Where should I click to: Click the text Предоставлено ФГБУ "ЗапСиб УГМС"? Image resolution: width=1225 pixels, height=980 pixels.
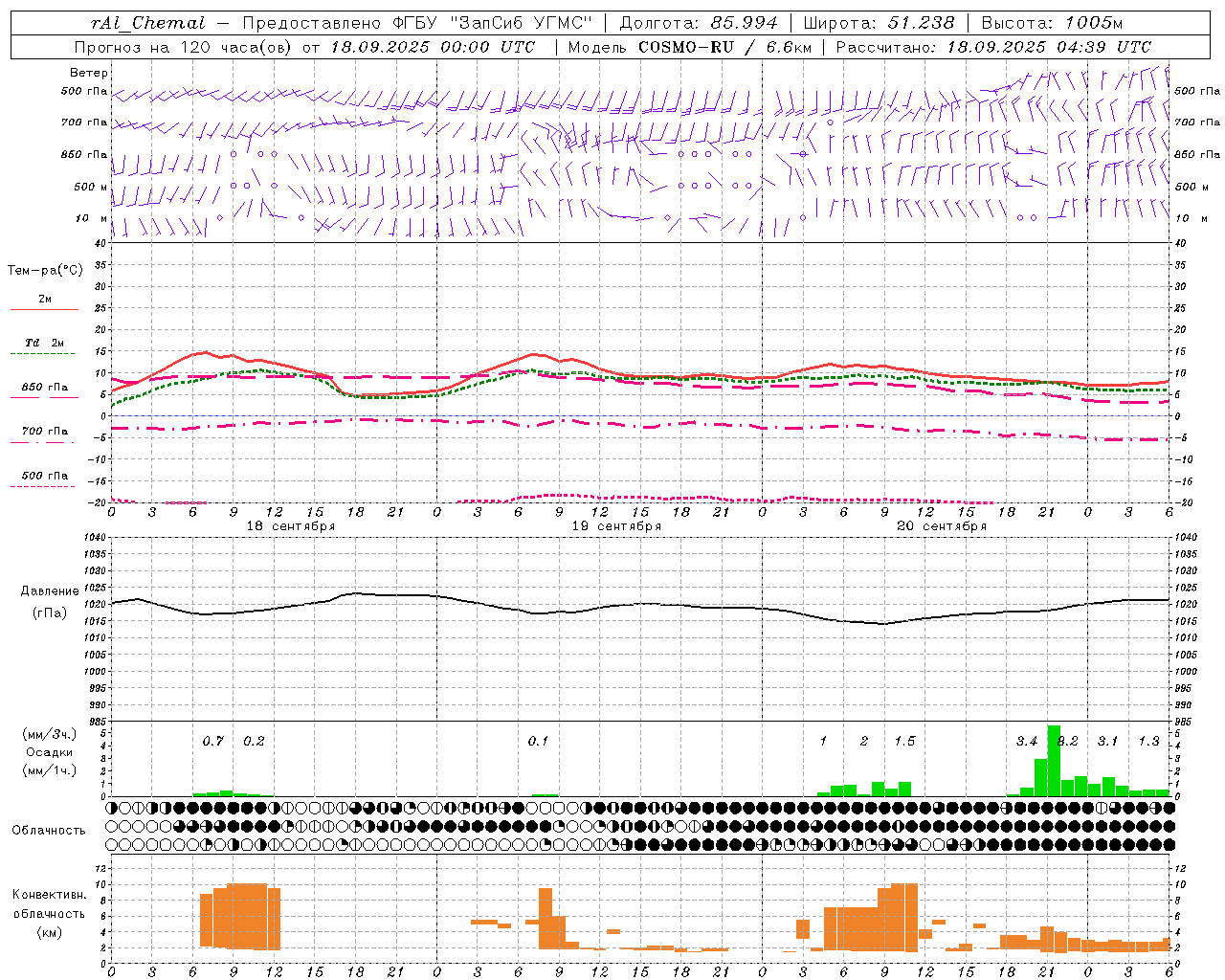417,23
